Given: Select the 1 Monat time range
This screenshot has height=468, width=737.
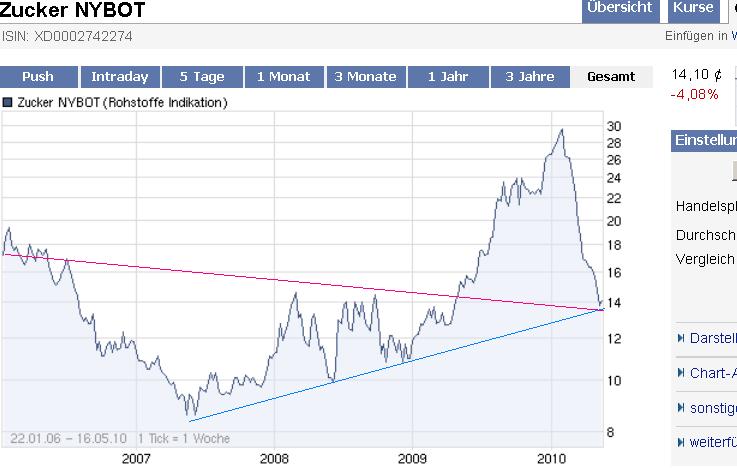Looking at the screenshot, I should tap(283, 77).
